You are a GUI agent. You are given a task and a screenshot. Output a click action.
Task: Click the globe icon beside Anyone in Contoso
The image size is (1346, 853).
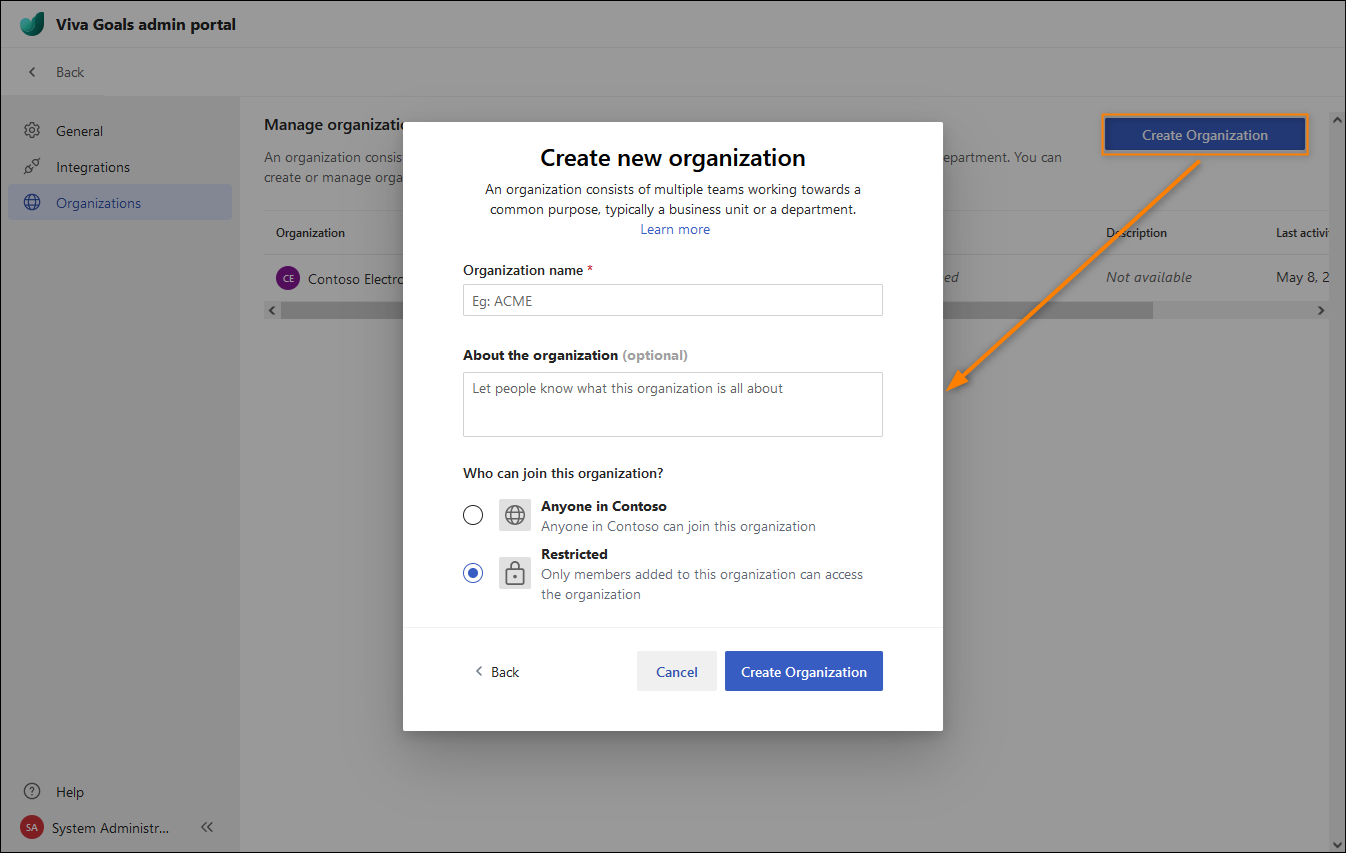tap(515, 515)
